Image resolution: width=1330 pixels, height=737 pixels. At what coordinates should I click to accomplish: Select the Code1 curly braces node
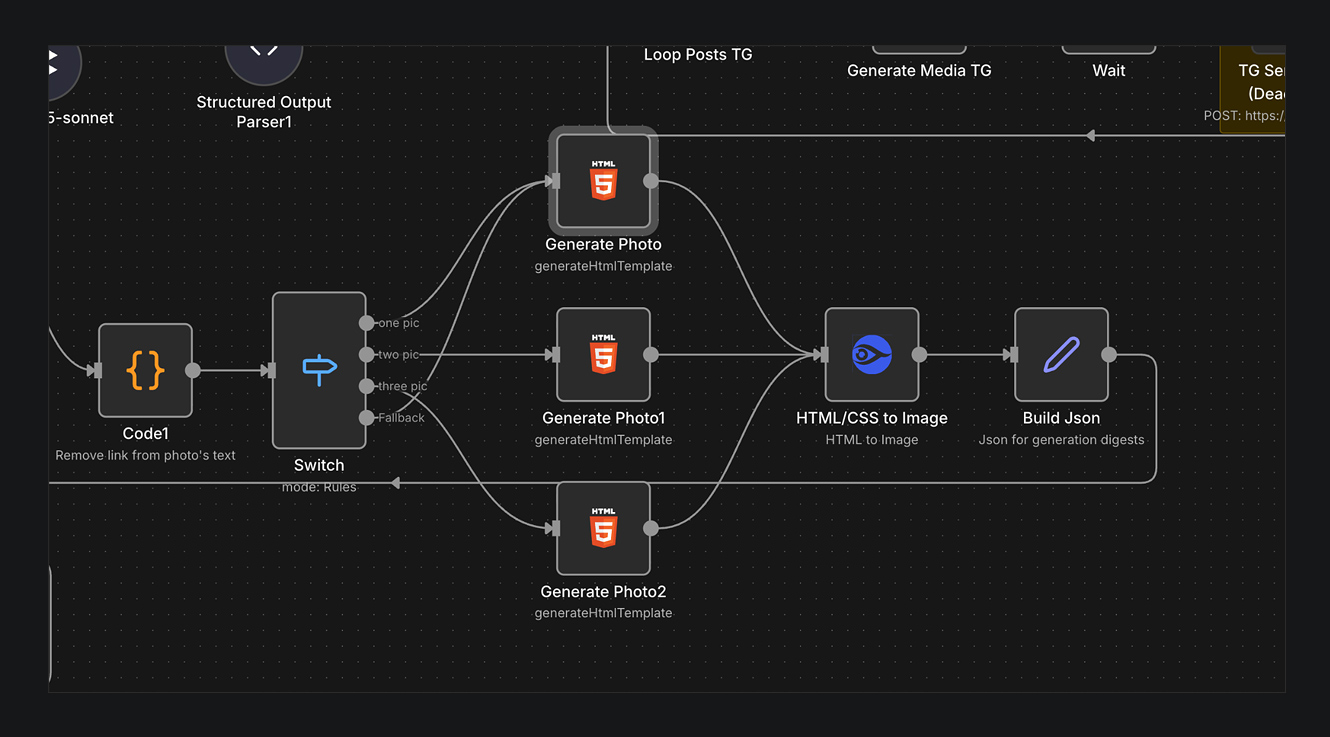tap(145, 370)
